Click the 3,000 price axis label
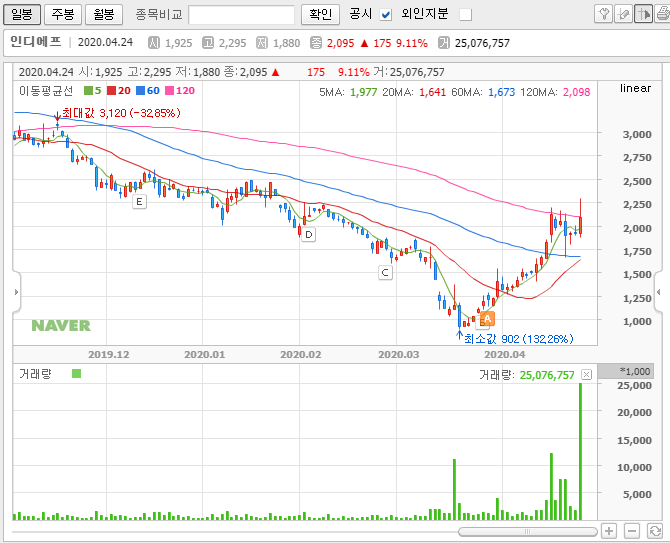670x543 pixels. click(x=637, y=134)
